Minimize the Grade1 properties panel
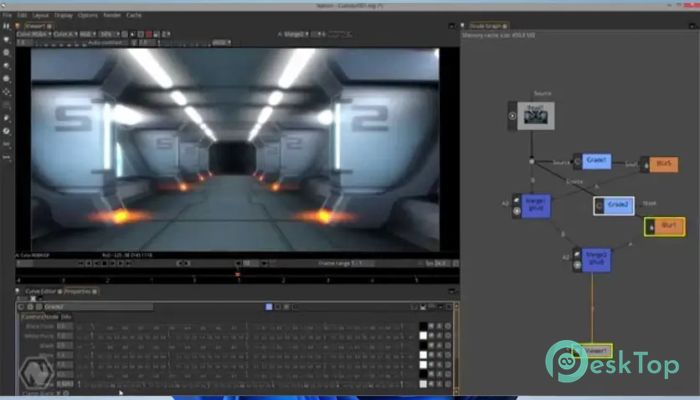The image size is (700, 400). pyautogui.click(x=441, y=307)
